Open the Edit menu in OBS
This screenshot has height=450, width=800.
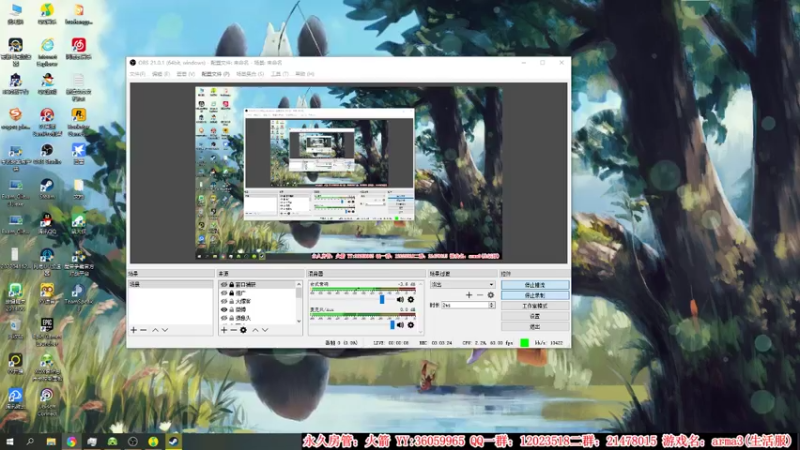(x=160, y=74)
